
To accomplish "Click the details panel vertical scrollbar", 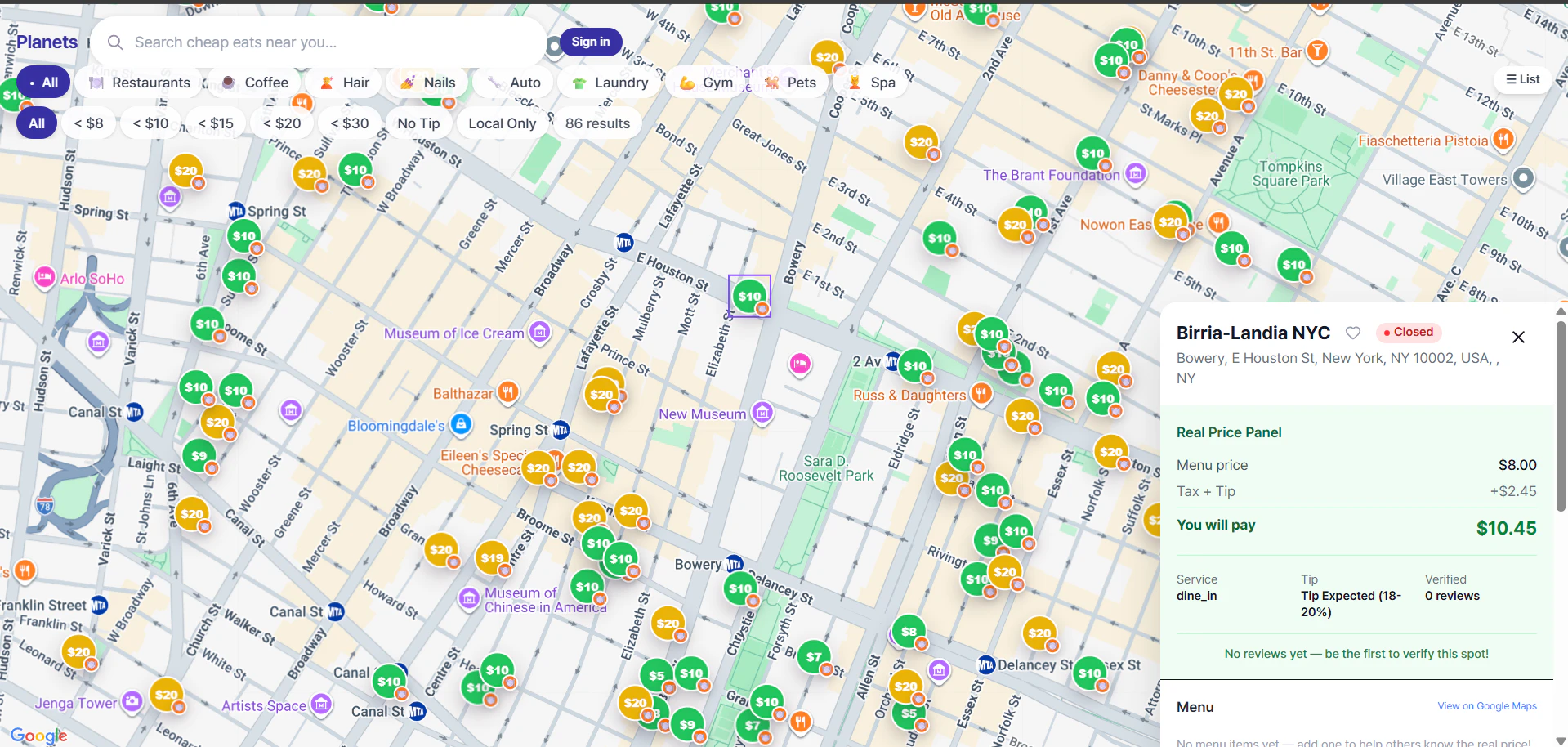I will click(x=1561, y=415).
